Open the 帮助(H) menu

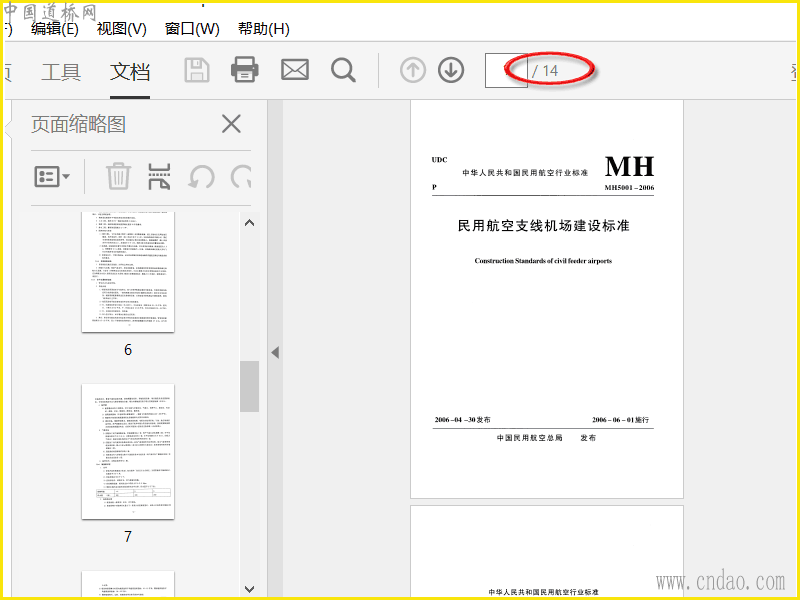(x=263, y=29)
